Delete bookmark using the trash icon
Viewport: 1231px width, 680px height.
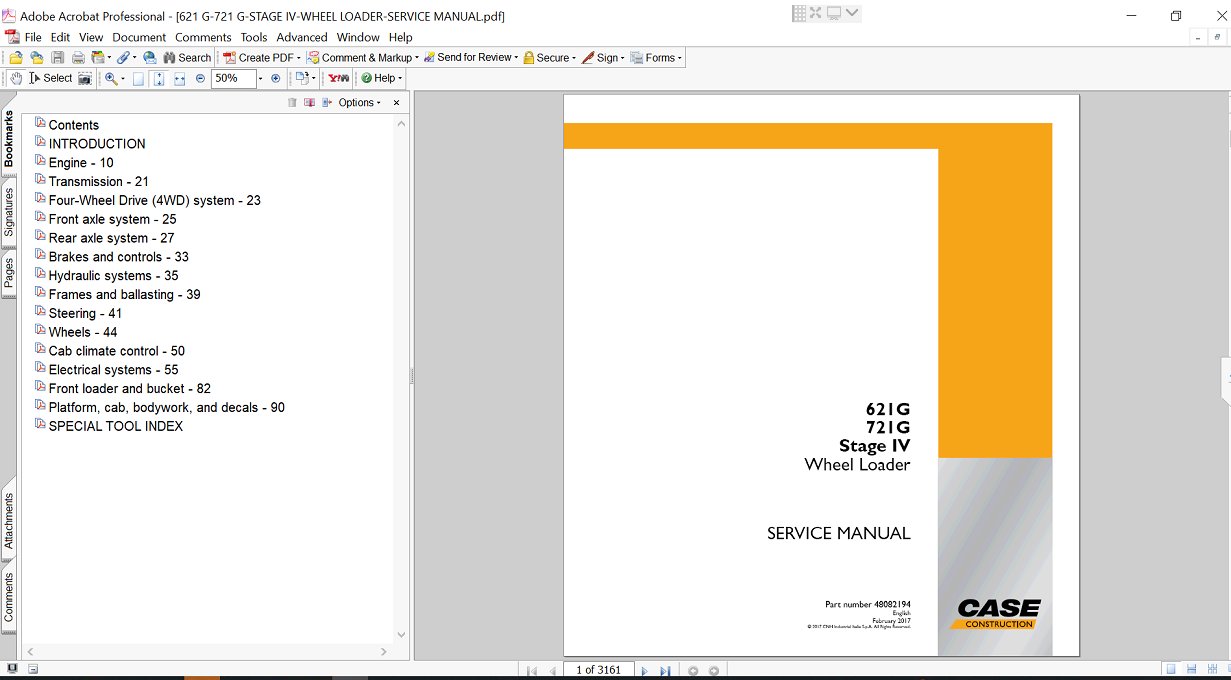(292, 103)
